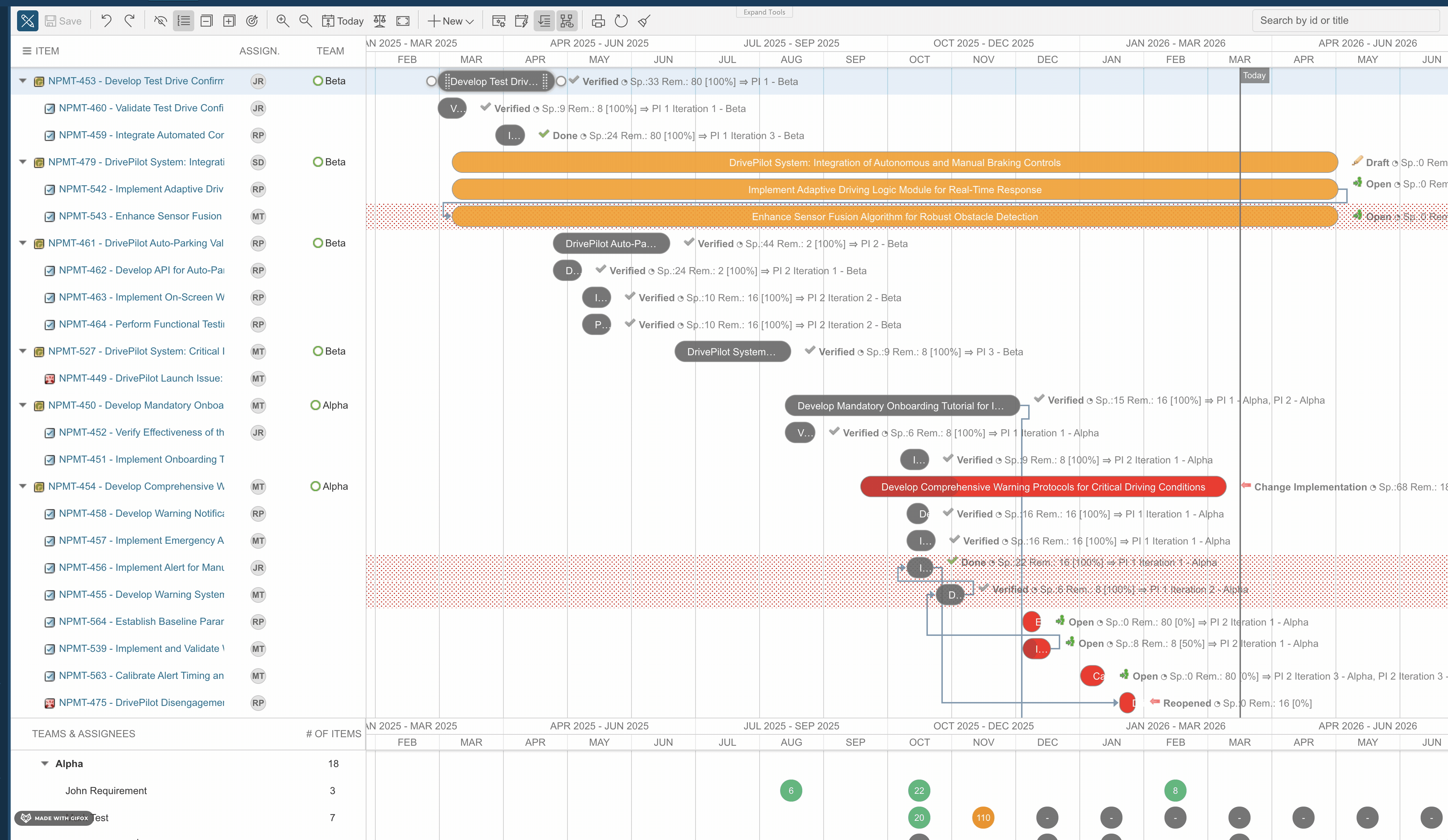This screenshot has width=1448, height=840.
Task: Toggle the crossed-out eye visibility icon
Action: pyautogui.click(x=160, y=21)
